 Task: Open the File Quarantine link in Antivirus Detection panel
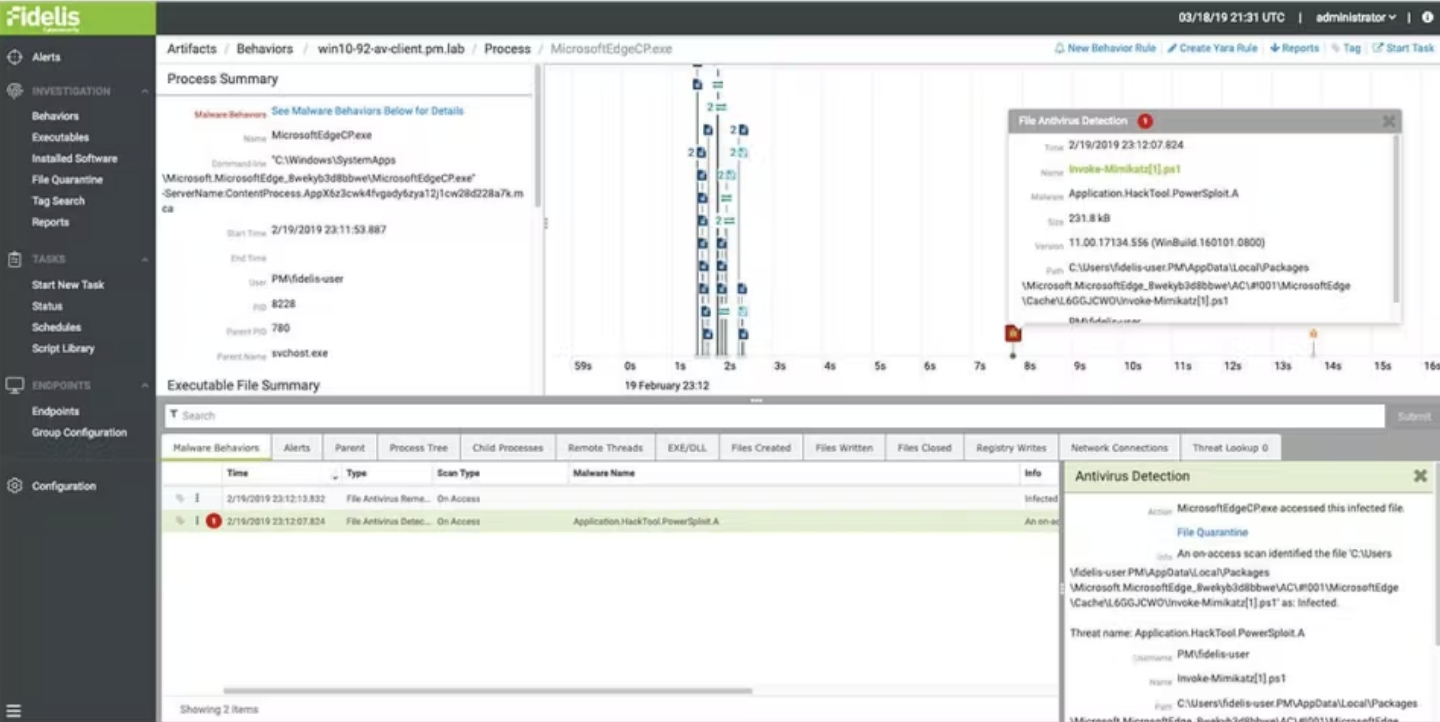coord(1212,532)
